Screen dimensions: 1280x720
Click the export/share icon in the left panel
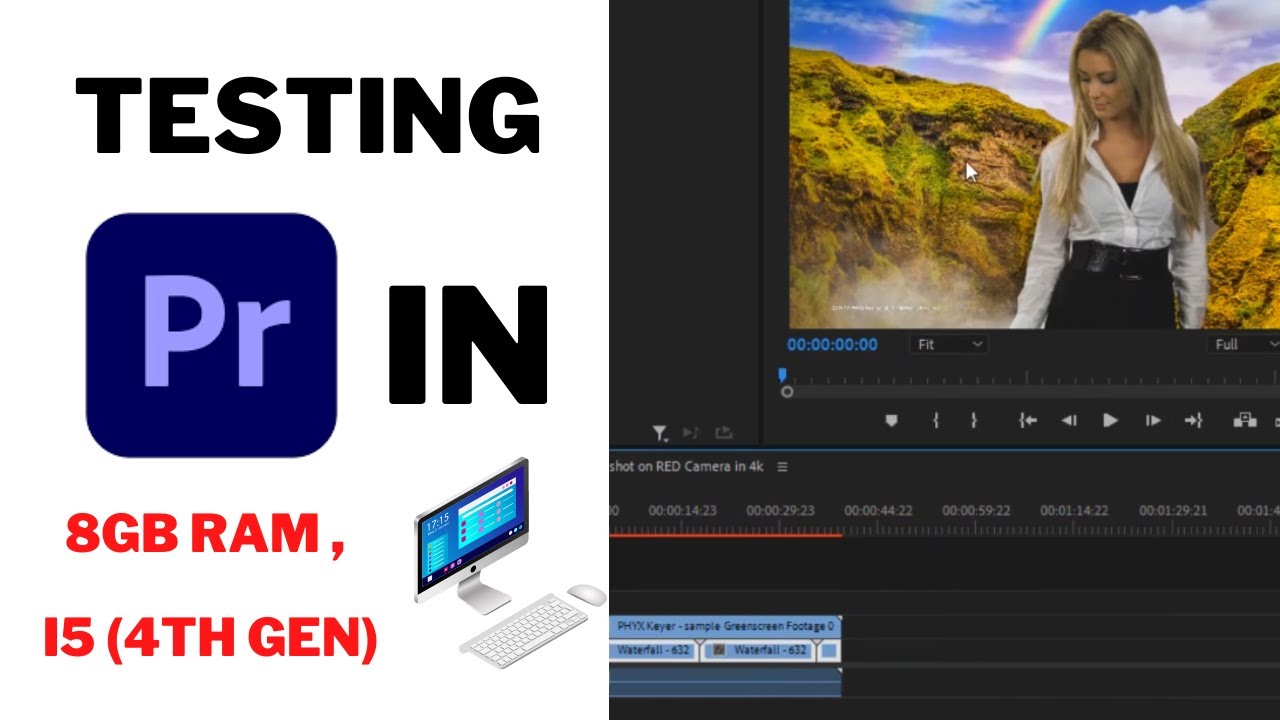[723, 433]
